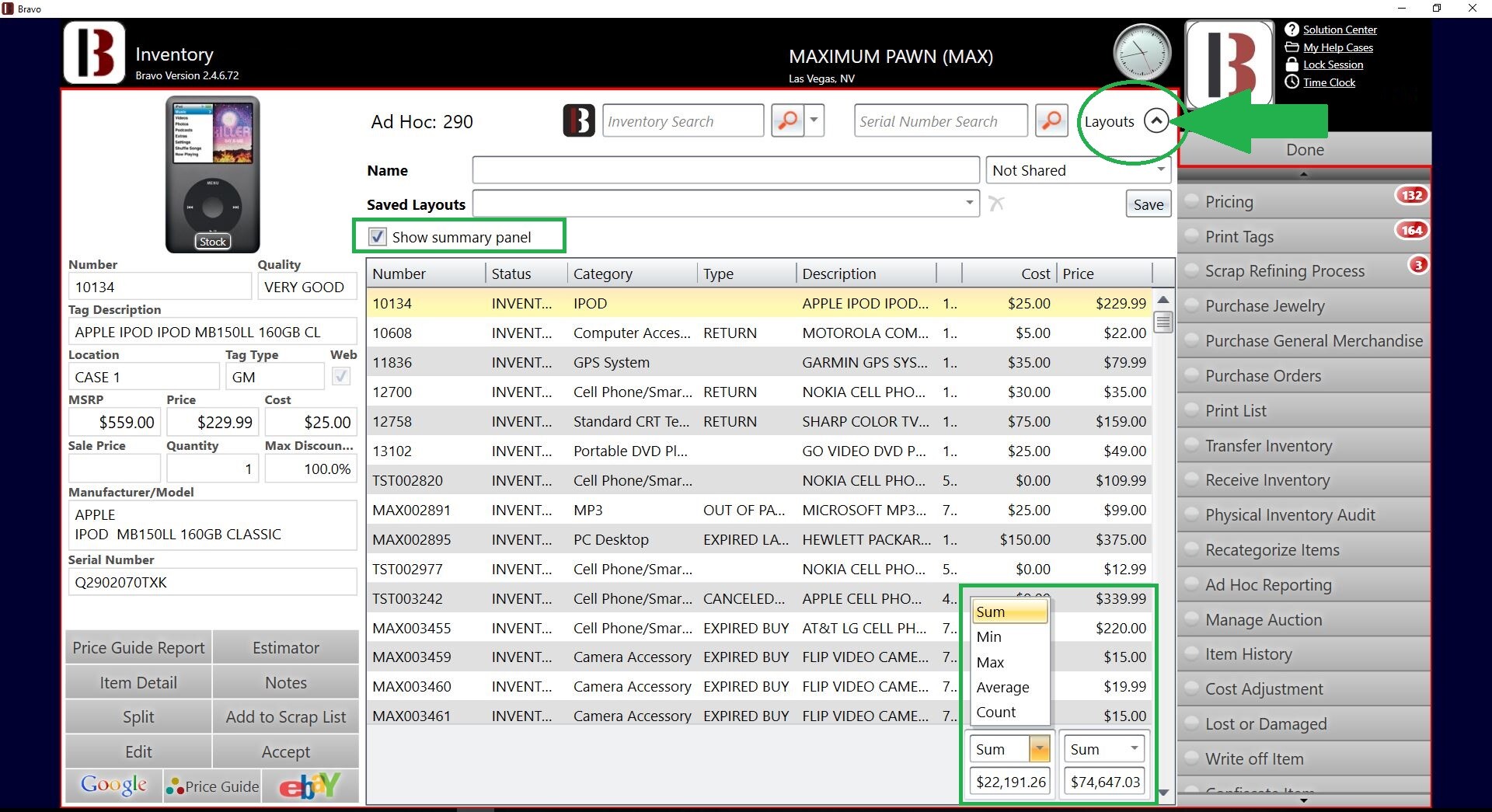Image resolution: width=1492 pixels, height=812 pixels.
Task: Click the large Bravo logo at the right of the header
Action: [x=1229, y=64]
